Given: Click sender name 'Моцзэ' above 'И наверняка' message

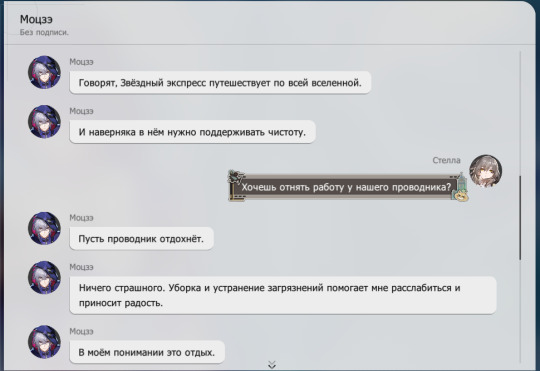Looking at the screenshot, I should click(x=81, y=111).
